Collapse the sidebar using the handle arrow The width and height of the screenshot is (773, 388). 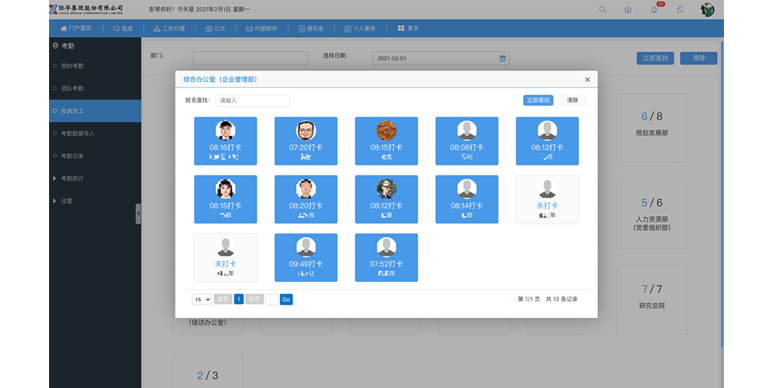[x=138, y=213]
